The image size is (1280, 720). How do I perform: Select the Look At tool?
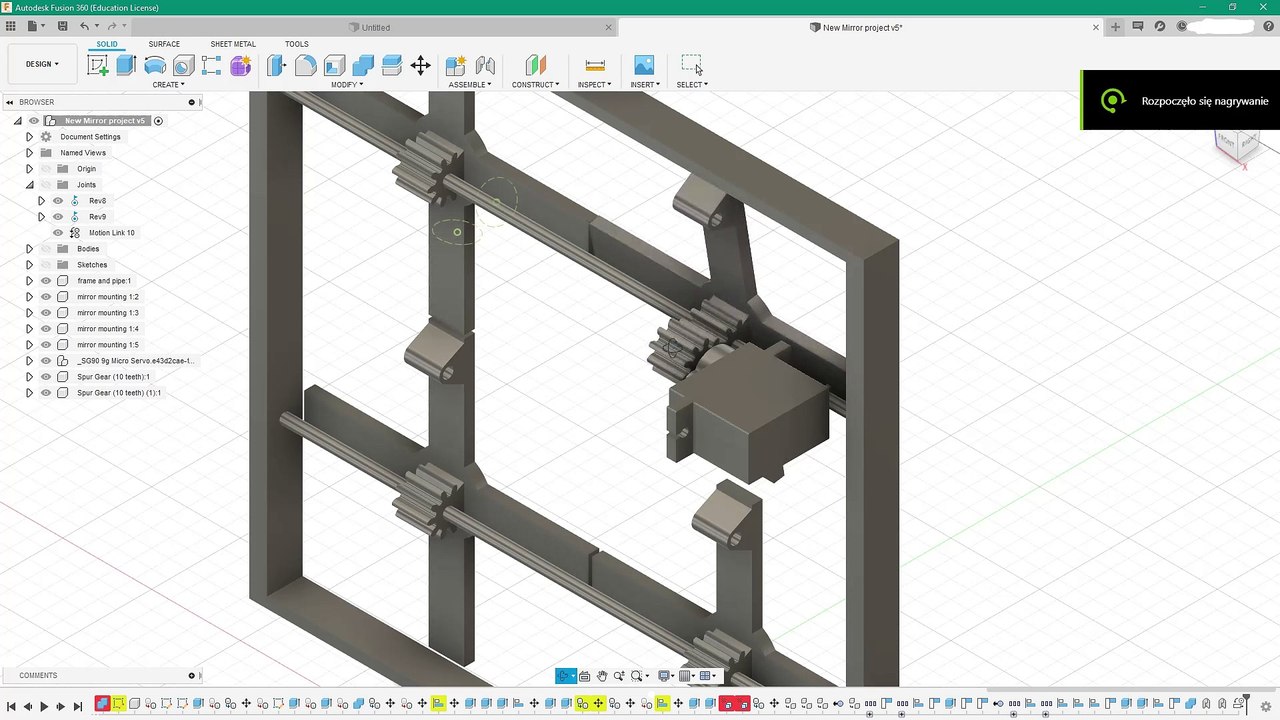click(x=585, y=676)
